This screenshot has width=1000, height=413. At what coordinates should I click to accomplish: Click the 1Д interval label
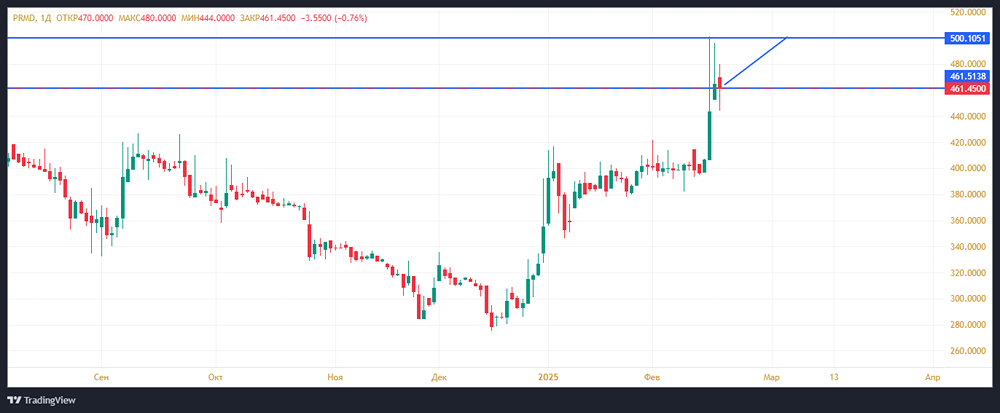click(45, 18)
